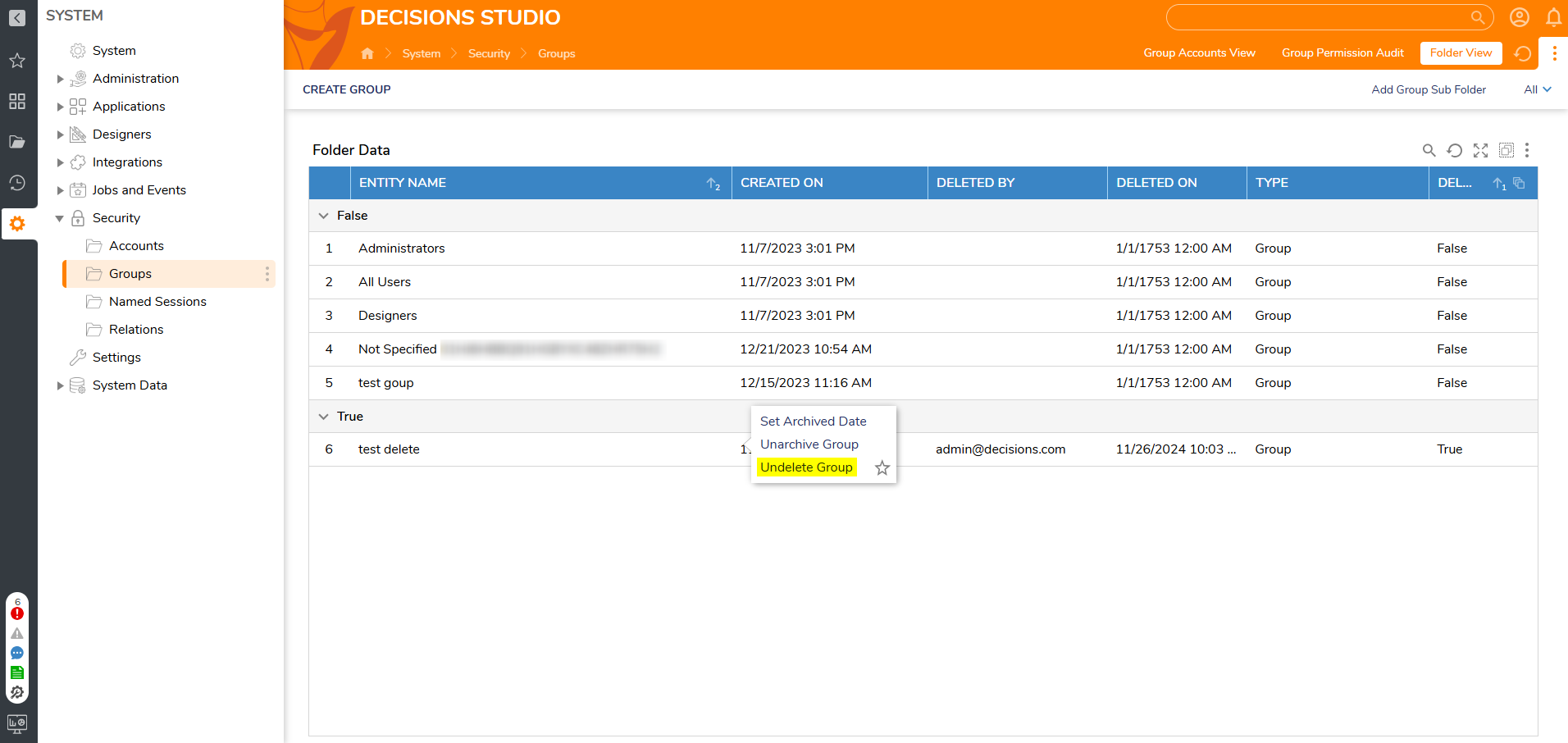Viewport: 1568px width, 743px height.
Task: Open the user account profile icon
Action: pyautogui.click(x=1520, y=17)
